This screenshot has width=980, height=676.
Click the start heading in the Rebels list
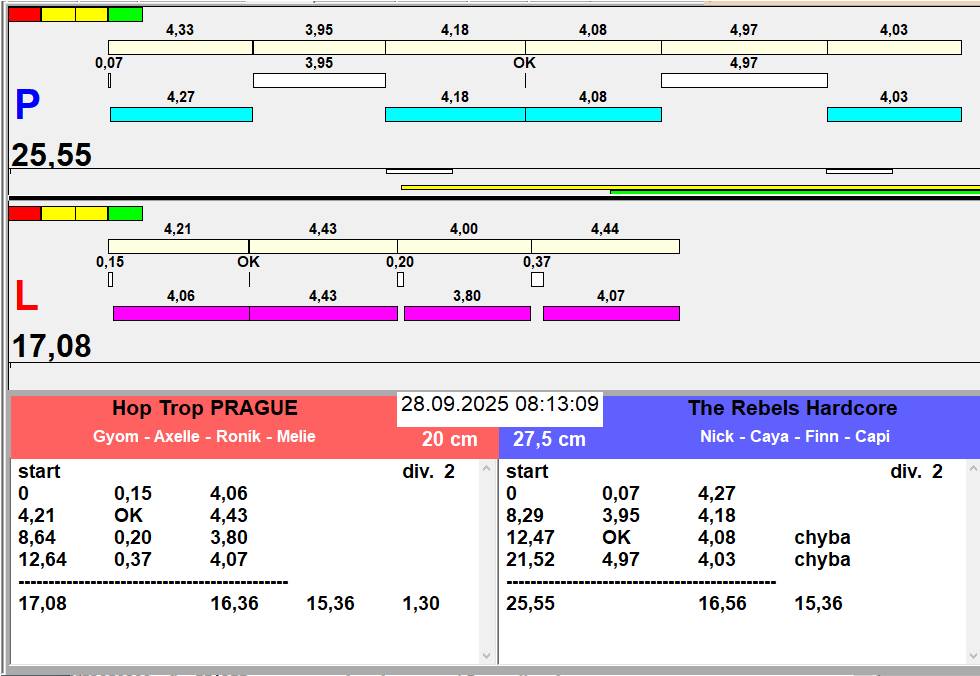527,471
